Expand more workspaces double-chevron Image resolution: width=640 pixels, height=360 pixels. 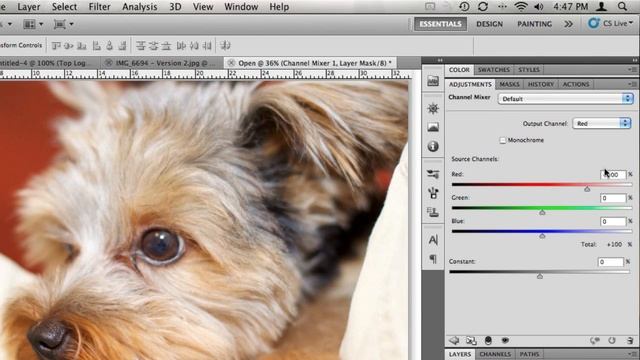[569, 24]
